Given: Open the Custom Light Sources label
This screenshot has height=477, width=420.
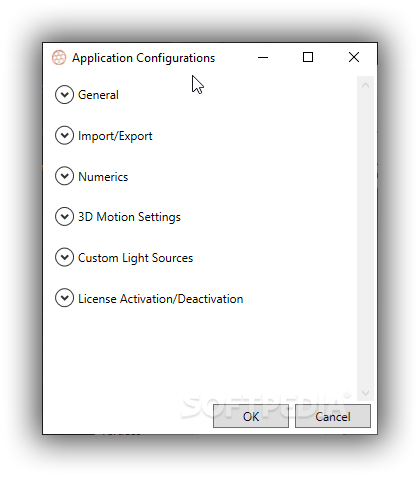Looking at the screenshot, I should (136, 258).
